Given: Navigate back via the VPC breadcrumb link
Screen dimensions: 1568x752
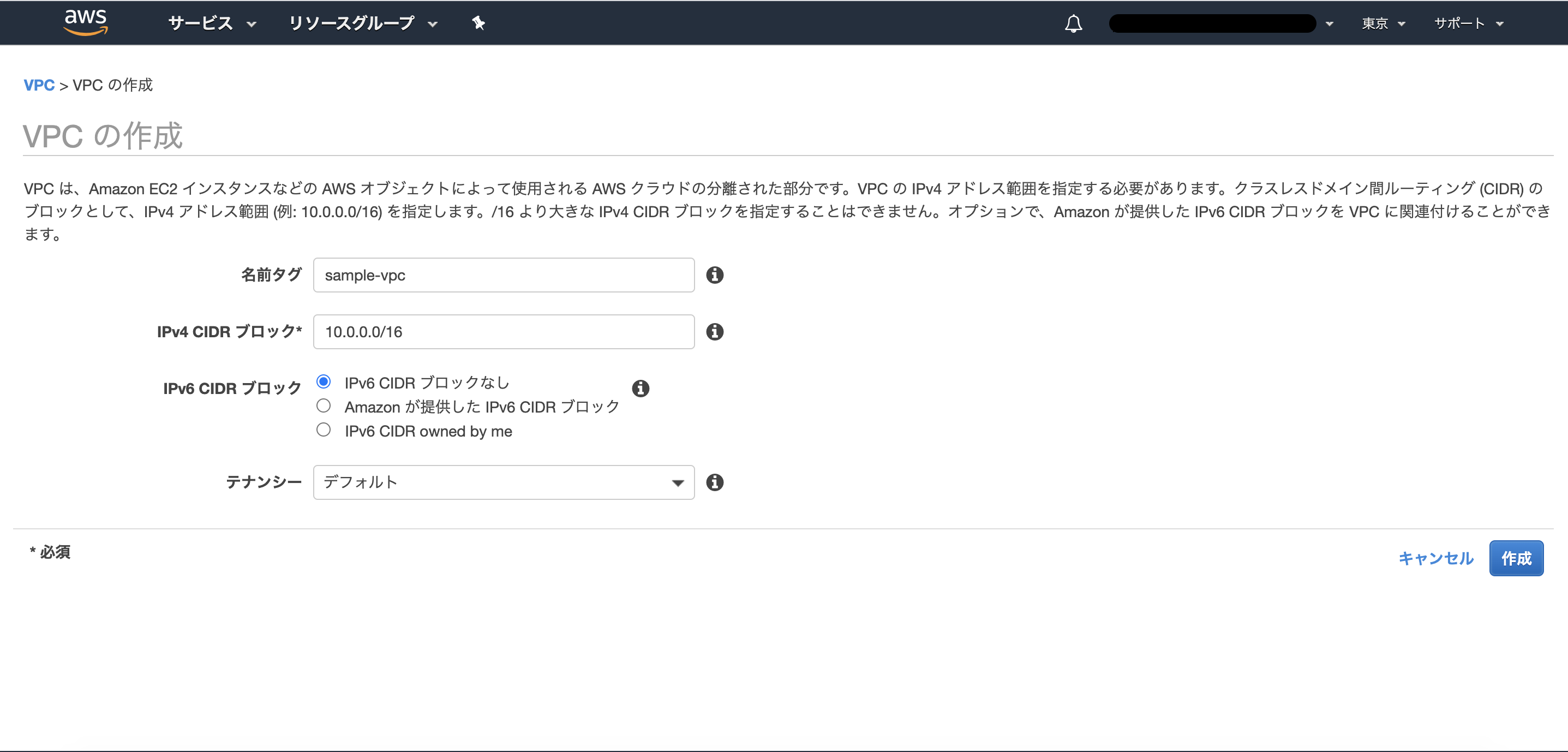Looking at the screenshot, I should 39,85.
